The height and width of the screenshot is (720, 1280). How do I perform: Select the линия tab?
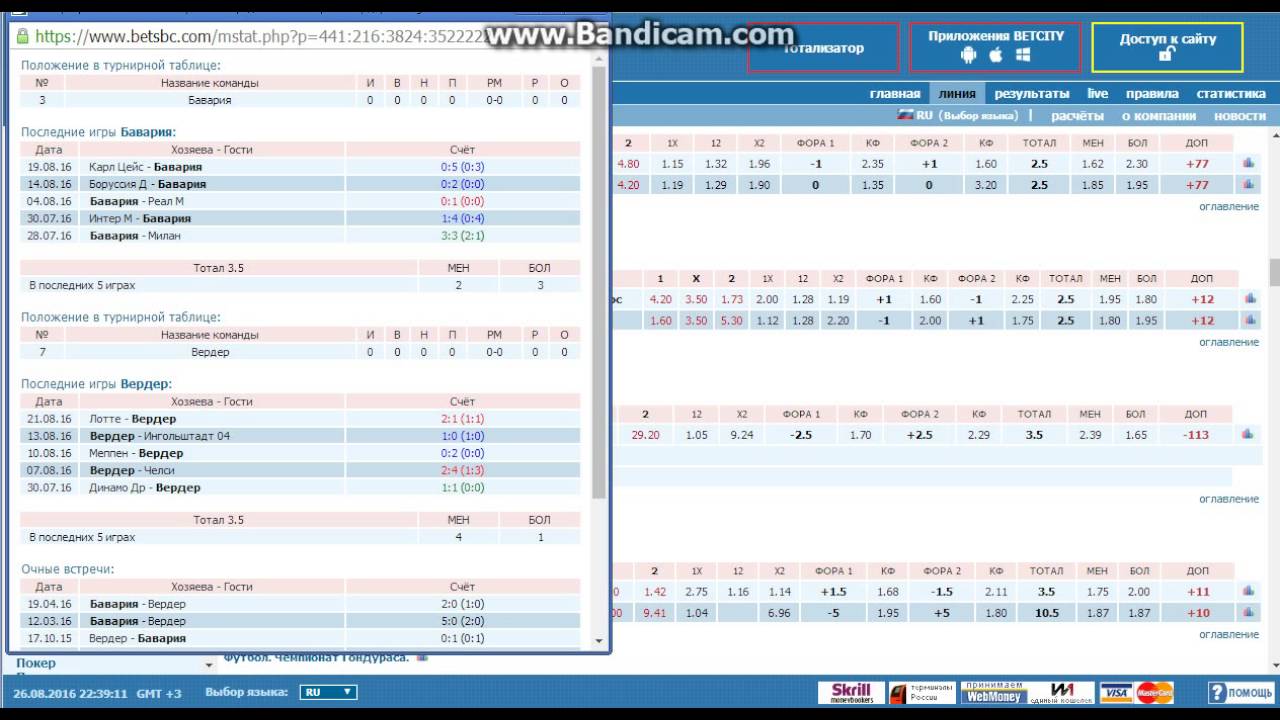[x=957, y=93]
